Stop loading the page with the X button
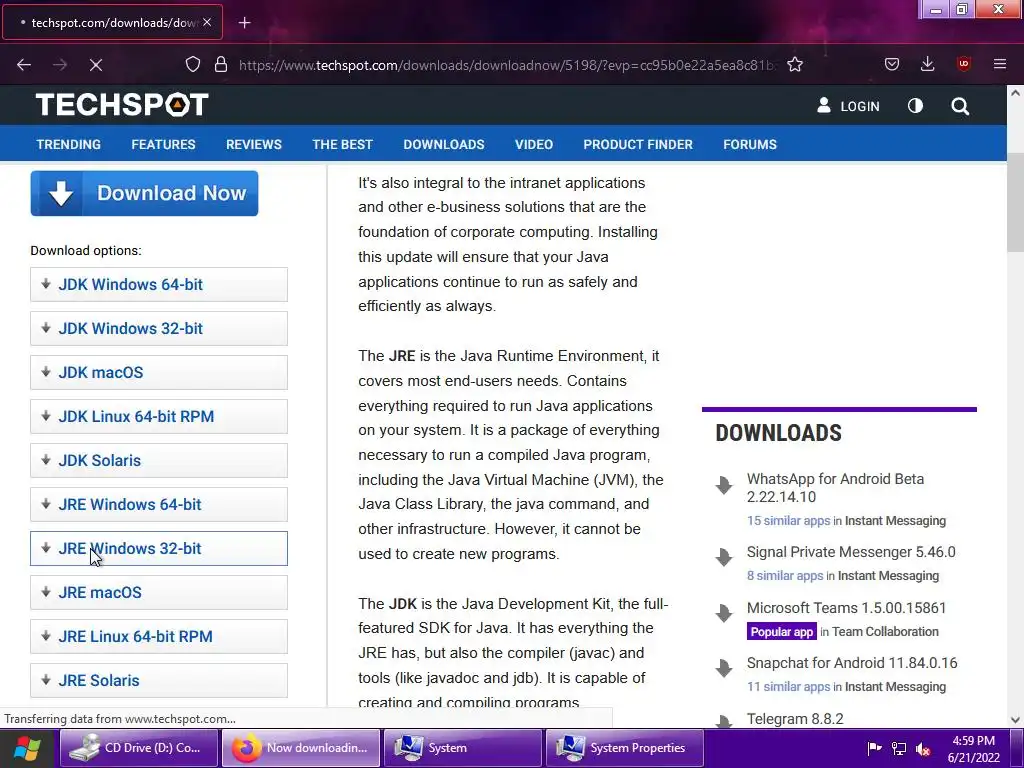The image size is (1024, 768). [96, 65]
